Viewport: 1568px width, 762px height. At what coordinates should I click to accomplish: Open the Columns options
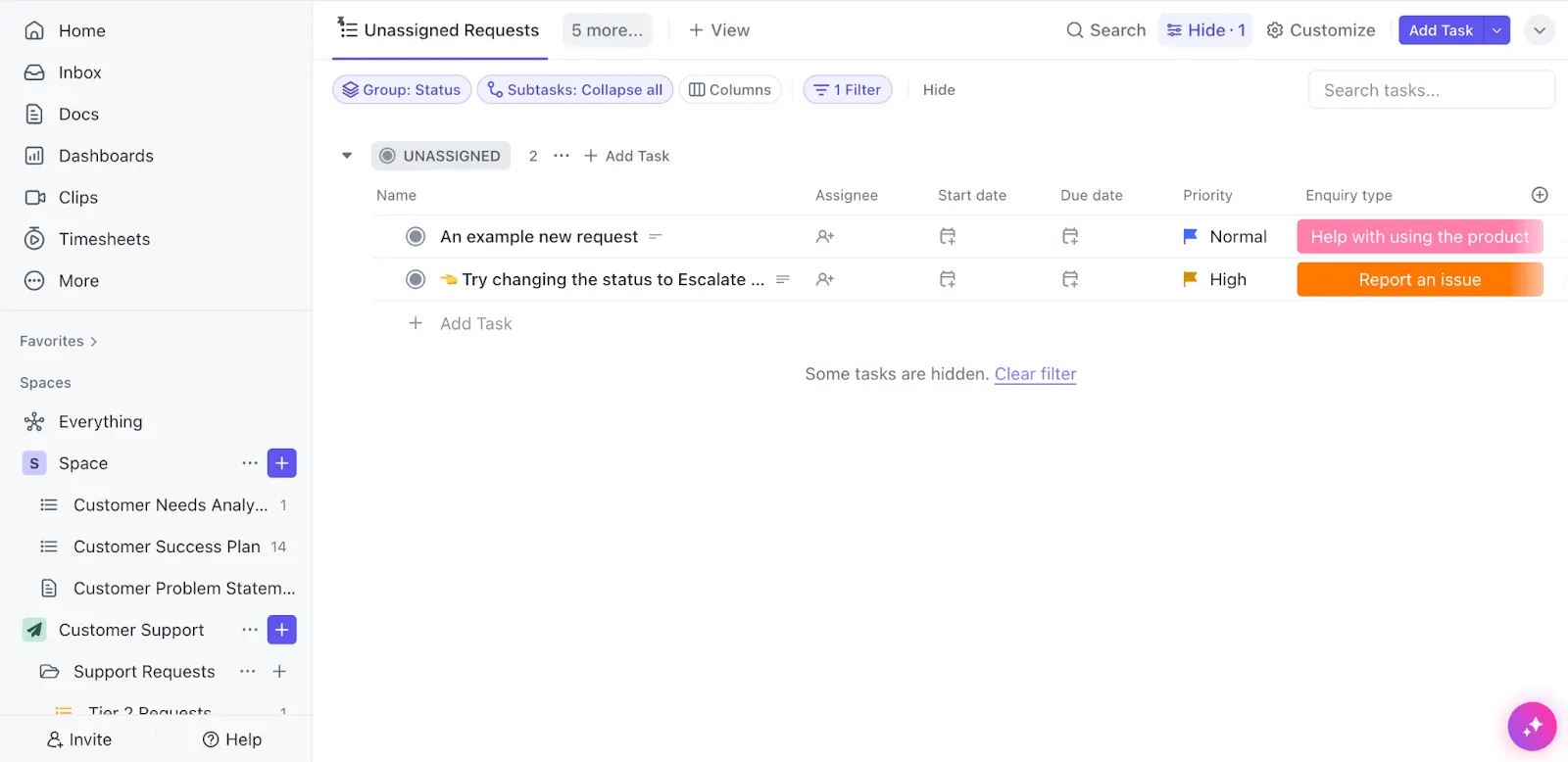pyautogui.click(x=730, y=90)
